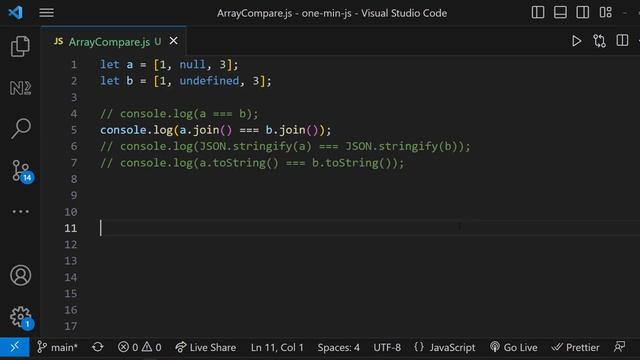Switch git branch main* in status bar
Screen dimensions: 640x360
click(x=57, y=347)
